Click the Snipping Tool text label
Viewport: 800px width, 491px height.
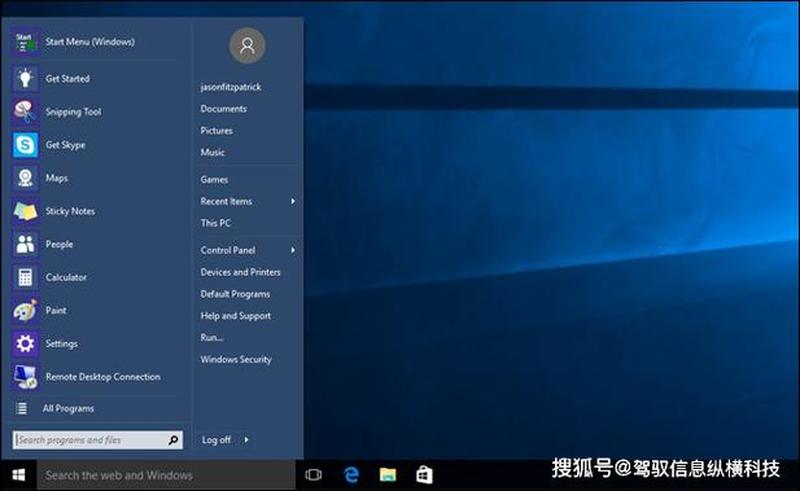(x=73, y=112)
